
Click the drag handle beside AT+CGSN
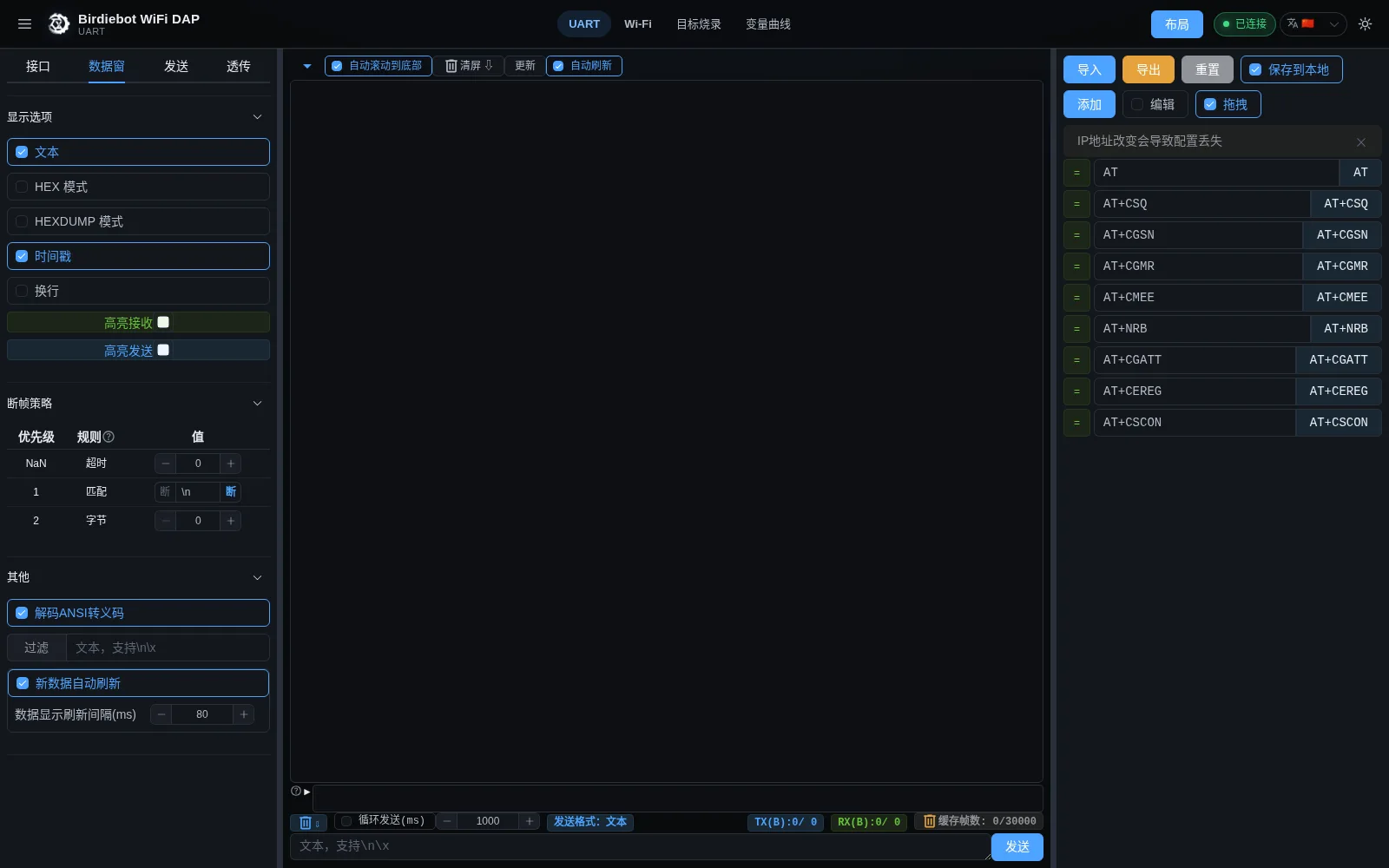tap(1076, 235)
